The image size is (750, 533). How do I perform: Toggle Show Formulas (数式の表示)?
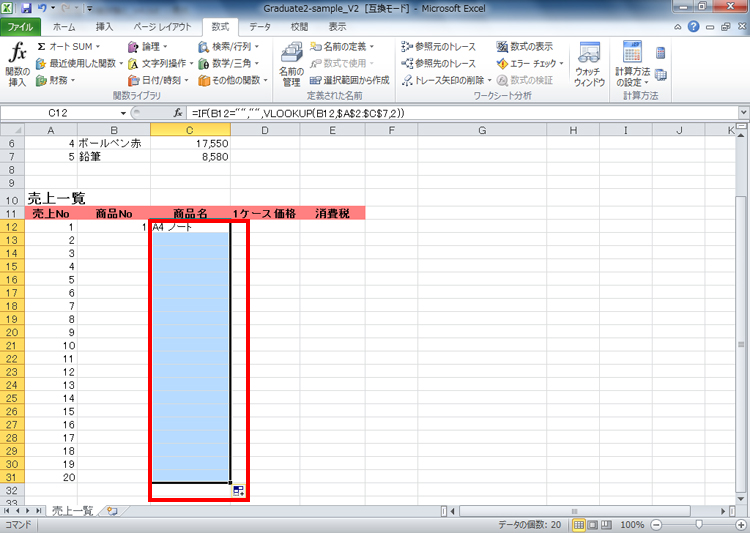pos(524,46)
